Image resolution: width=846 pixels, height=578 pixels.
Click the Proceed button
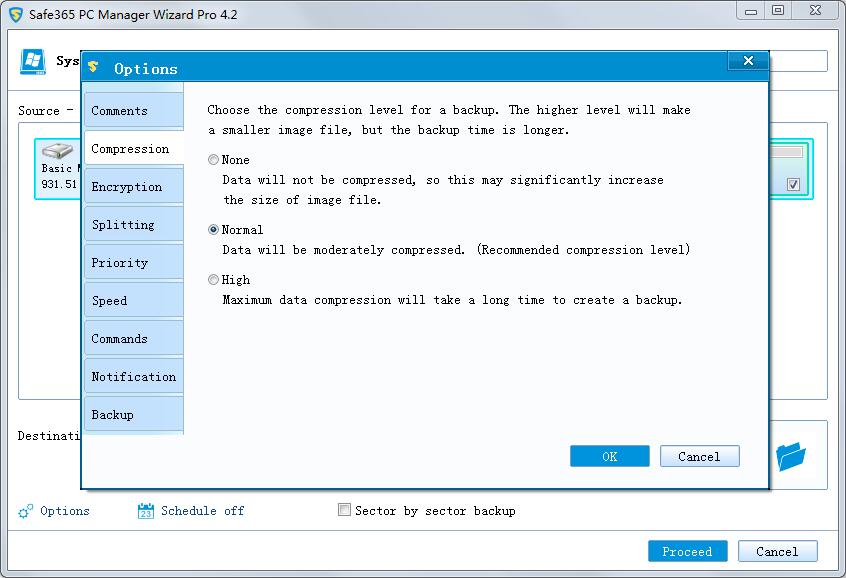[x=687, y=552]
